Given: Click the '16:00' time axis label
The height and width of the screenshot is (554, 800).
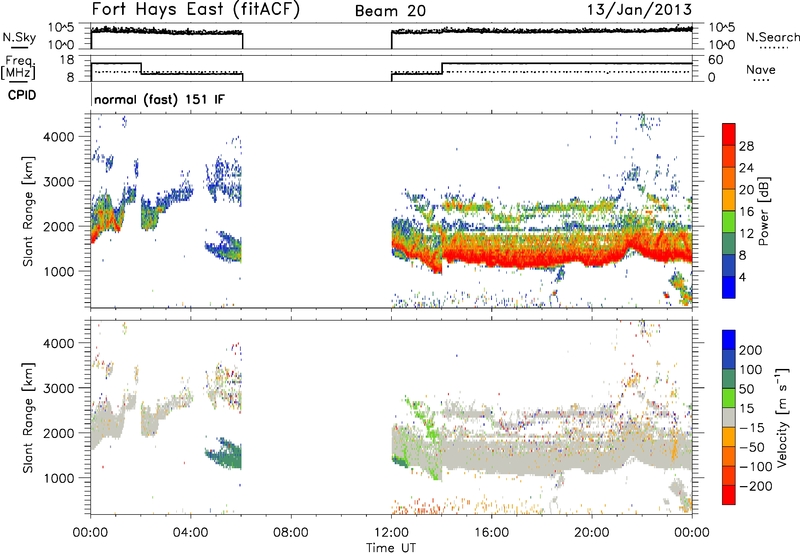Looking at the screenshot, I should point(491,533).
